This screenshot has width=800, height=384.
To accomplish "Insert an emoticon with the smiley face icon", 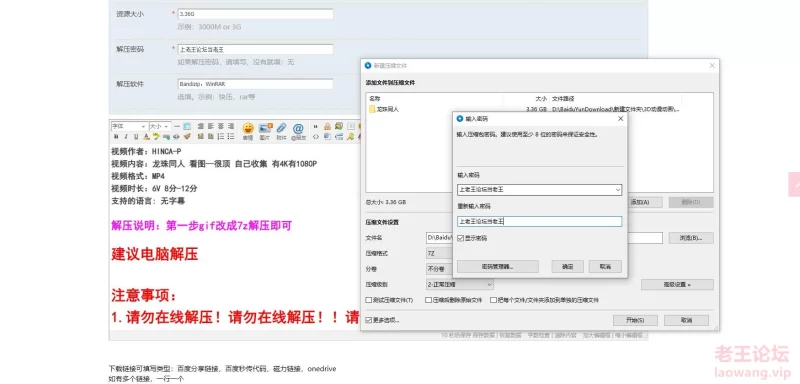I will tap(248, 131).
